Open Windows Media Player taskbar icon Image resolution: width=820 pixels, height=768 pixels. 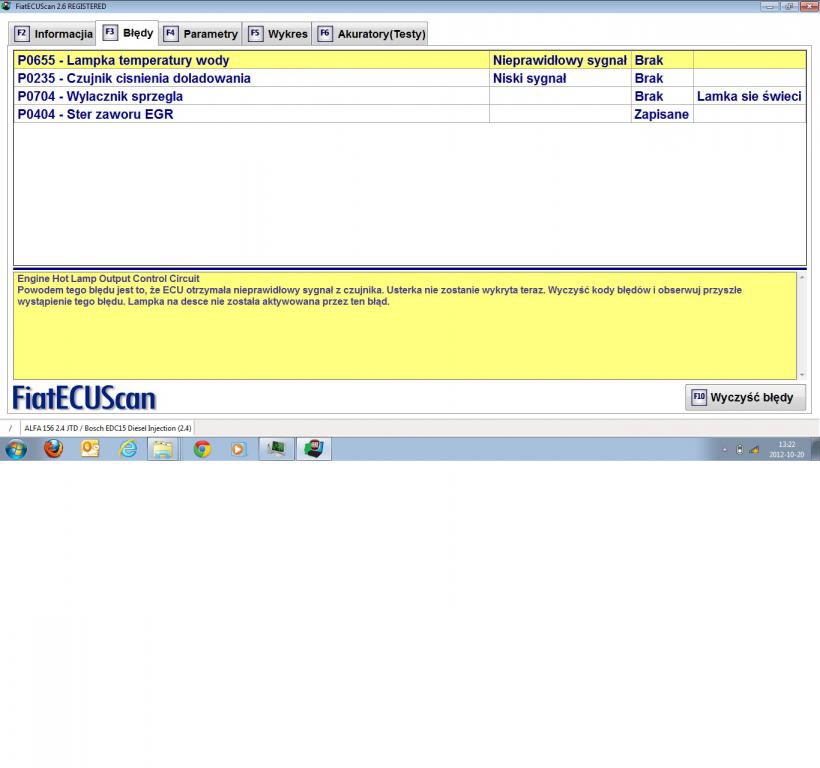[x=238, y=449]
